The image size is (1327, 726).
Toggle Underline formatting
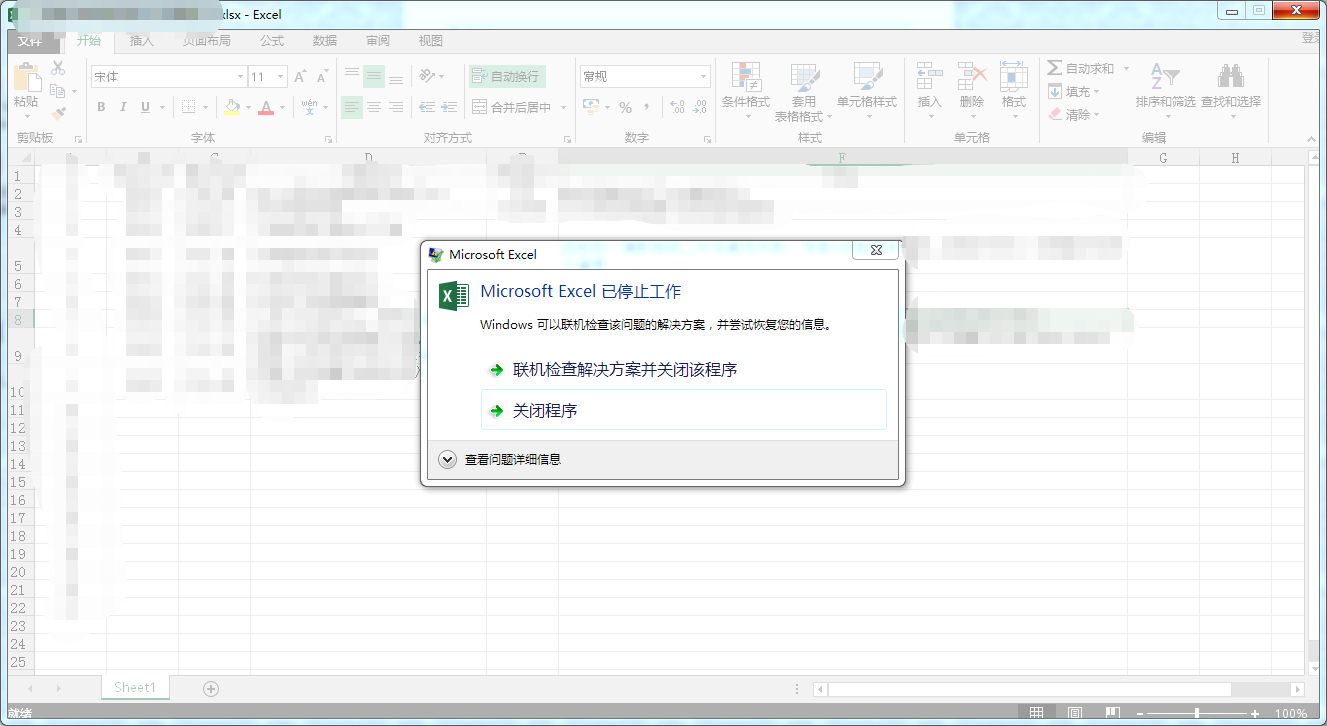[146, 107]
